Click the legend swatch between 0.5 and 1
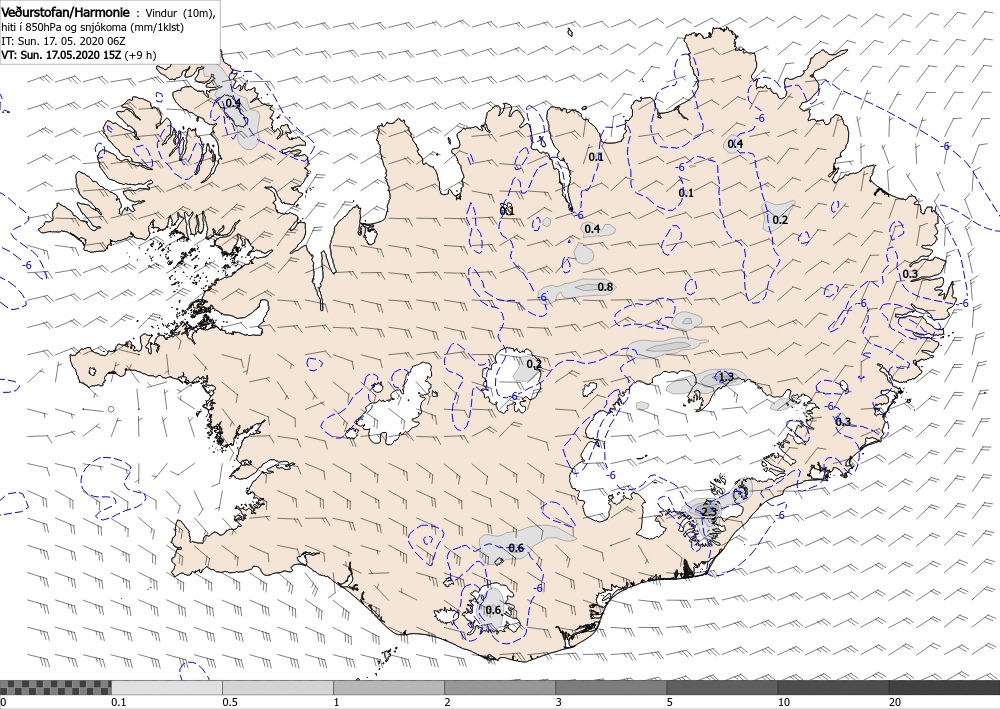 pyautogui.click(x=277, y=687)
